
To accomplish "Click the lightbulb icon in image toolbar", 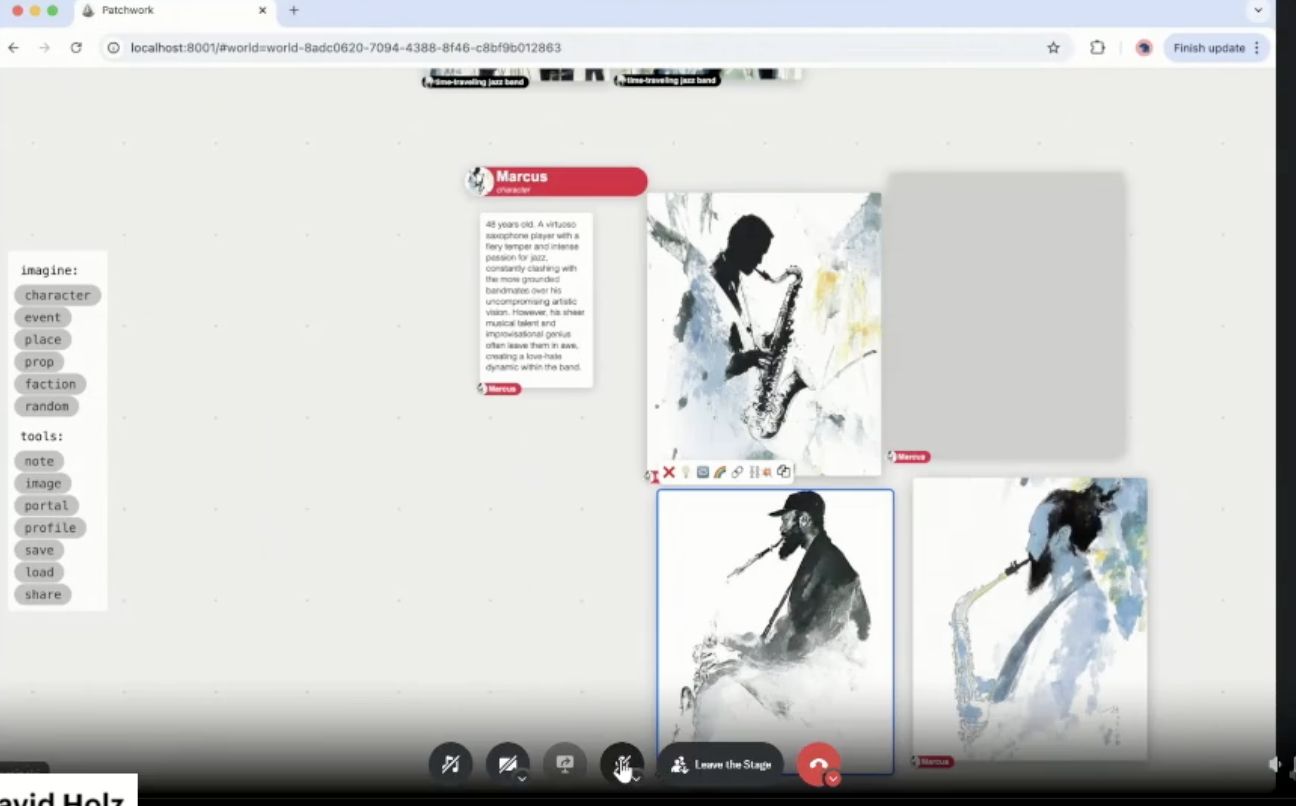I will click(x=686, y=472).
